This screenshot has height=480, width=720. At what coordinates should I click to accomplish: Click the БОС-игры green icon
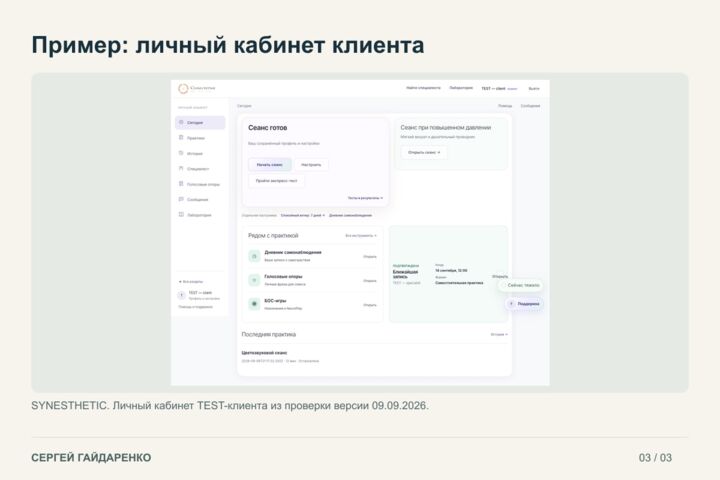254,304
